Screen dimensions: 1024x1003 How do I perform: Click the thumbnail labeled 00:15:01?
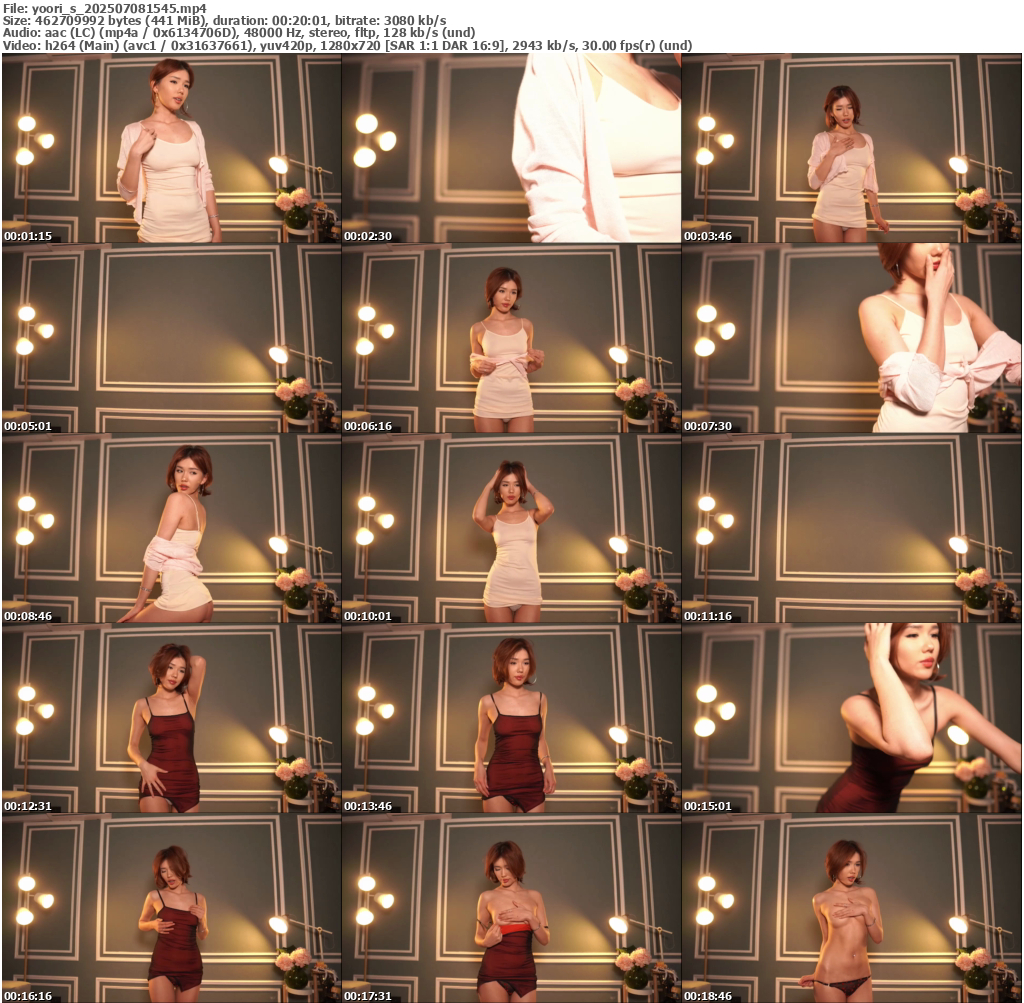(x=851, y=719)
